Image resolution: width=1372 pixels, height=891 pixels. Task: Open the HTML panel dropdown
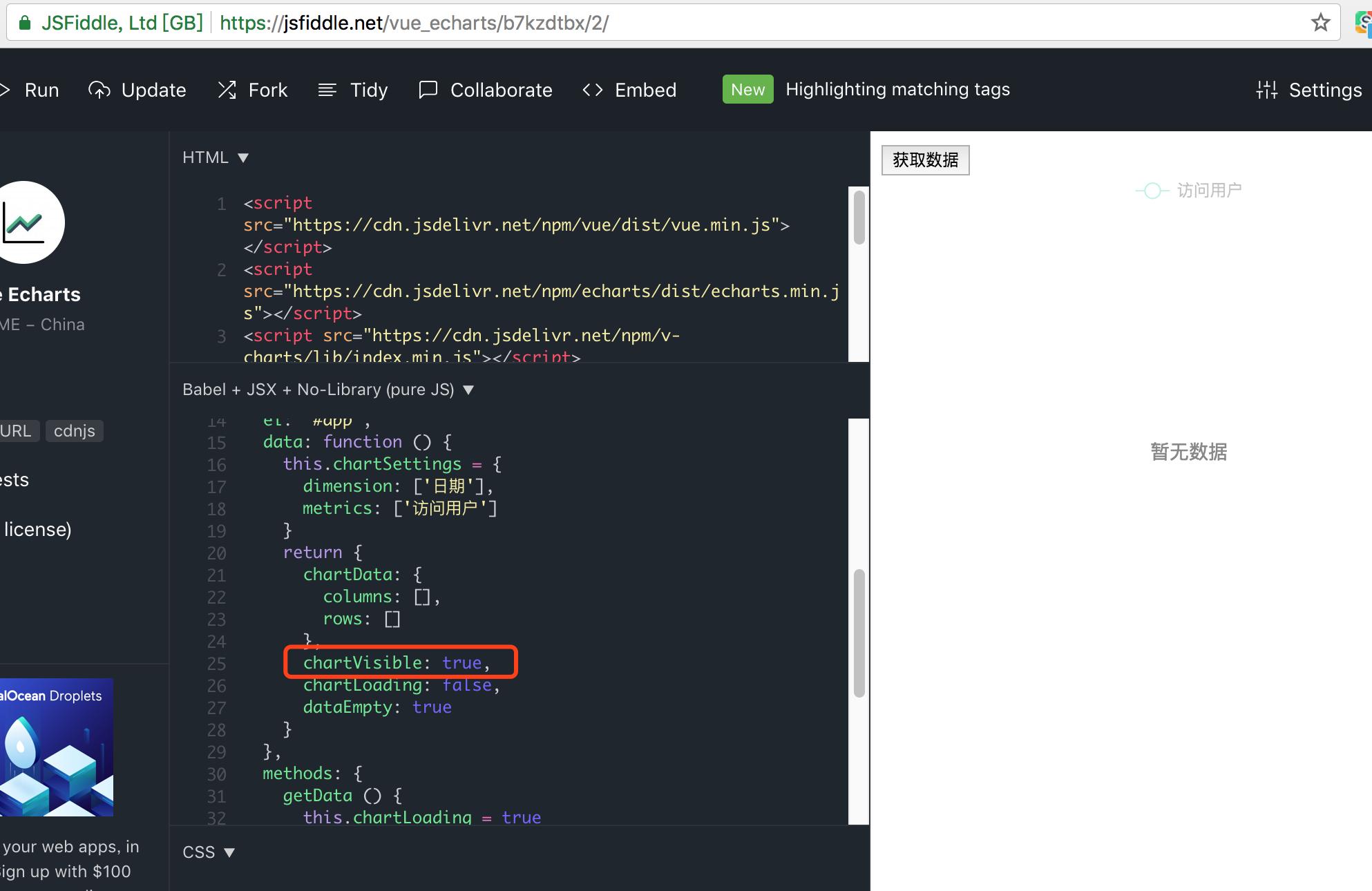(x=243, y=157)
